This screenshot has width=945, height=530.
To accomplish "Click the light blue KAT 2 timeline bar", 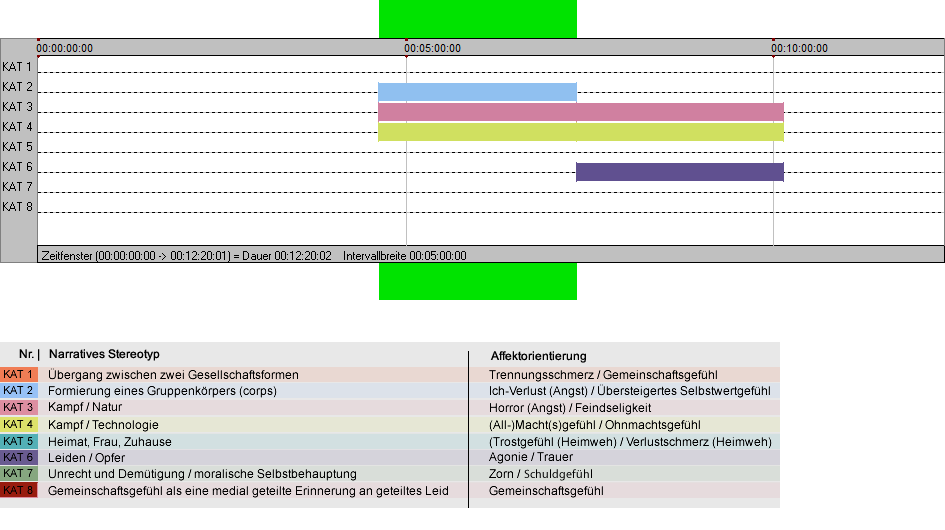I will tap(477, 92).
